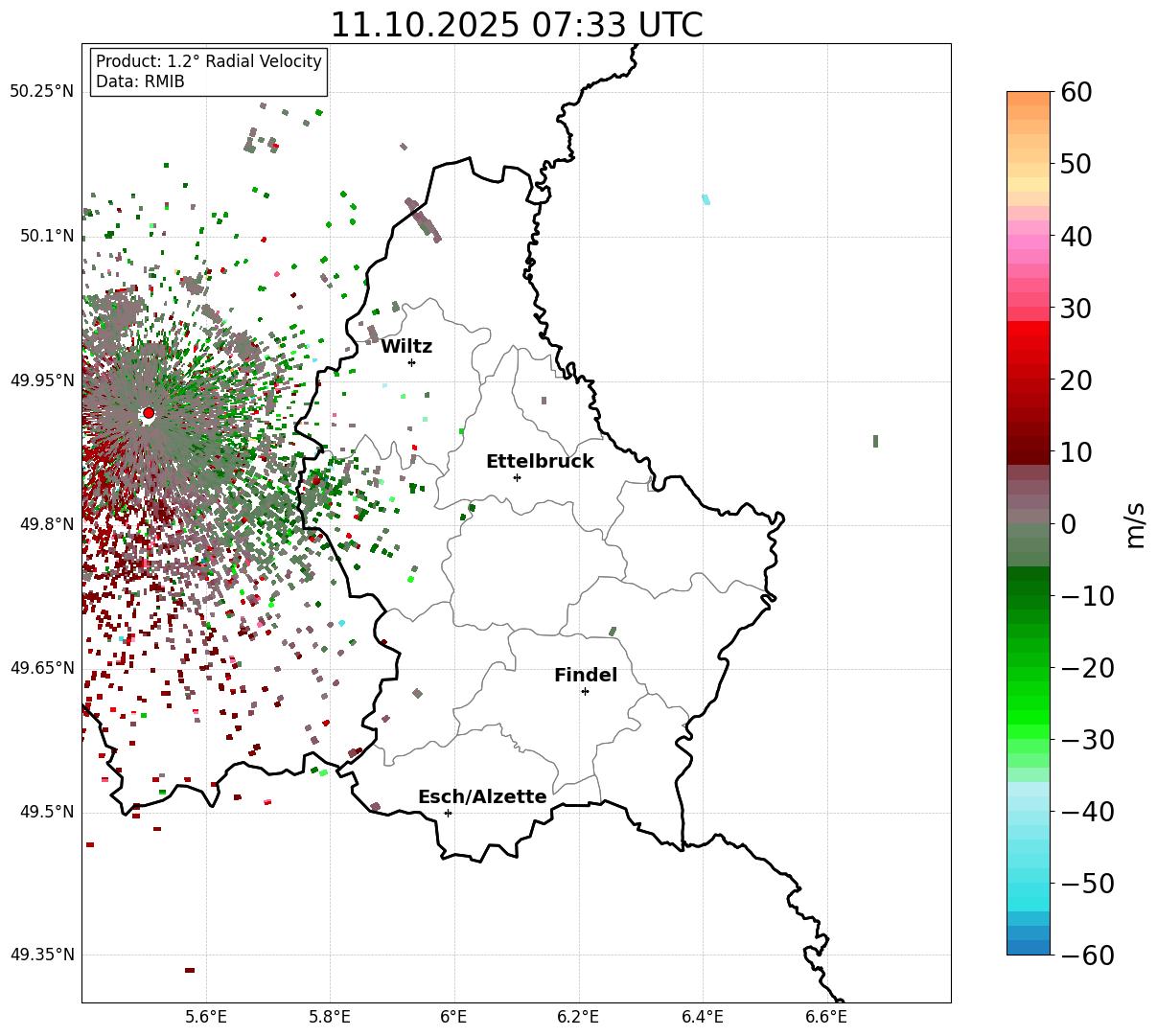This screenshot has height=1036, width=1157.
Task: Click the isolated cyan echo east of Luxembourg
Action: pyautogui.click(x=706, y=199)
